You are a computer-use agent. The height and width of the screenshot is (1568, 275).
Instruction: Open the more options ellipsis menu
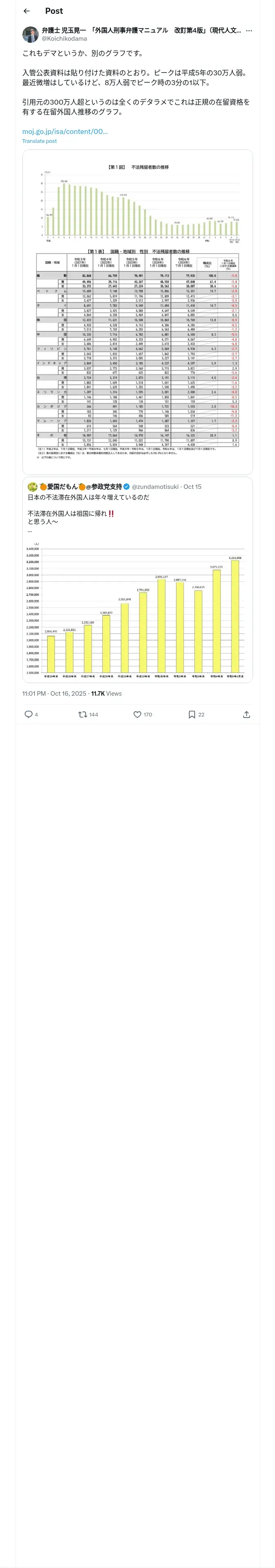click(249, 31)
